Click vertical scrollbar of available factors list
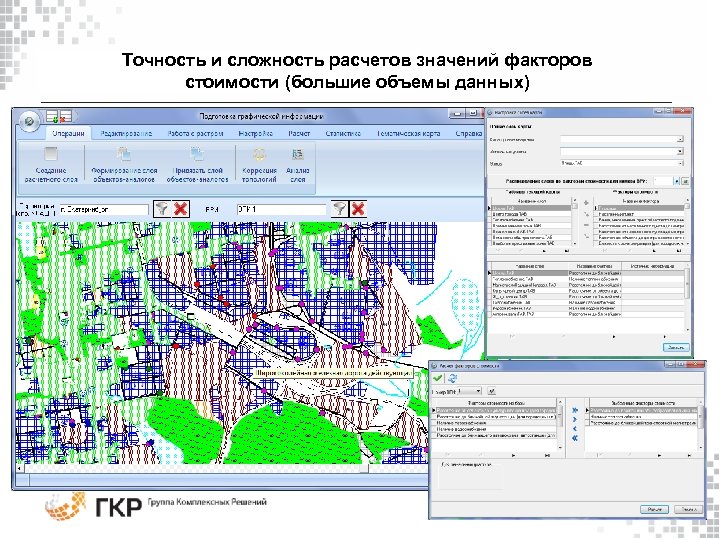Viewport: 720px width, 540px height. click(x=560, y=425)
